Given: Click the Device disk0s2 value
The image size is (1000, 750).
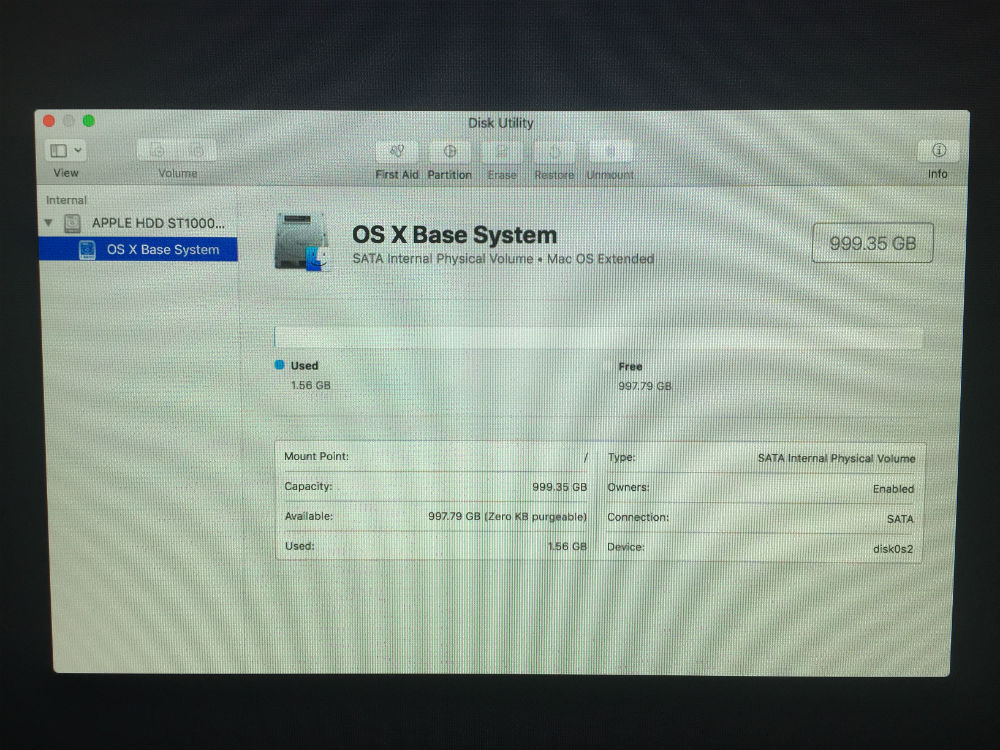Looking at the screenshot, I should coord(893,549).
